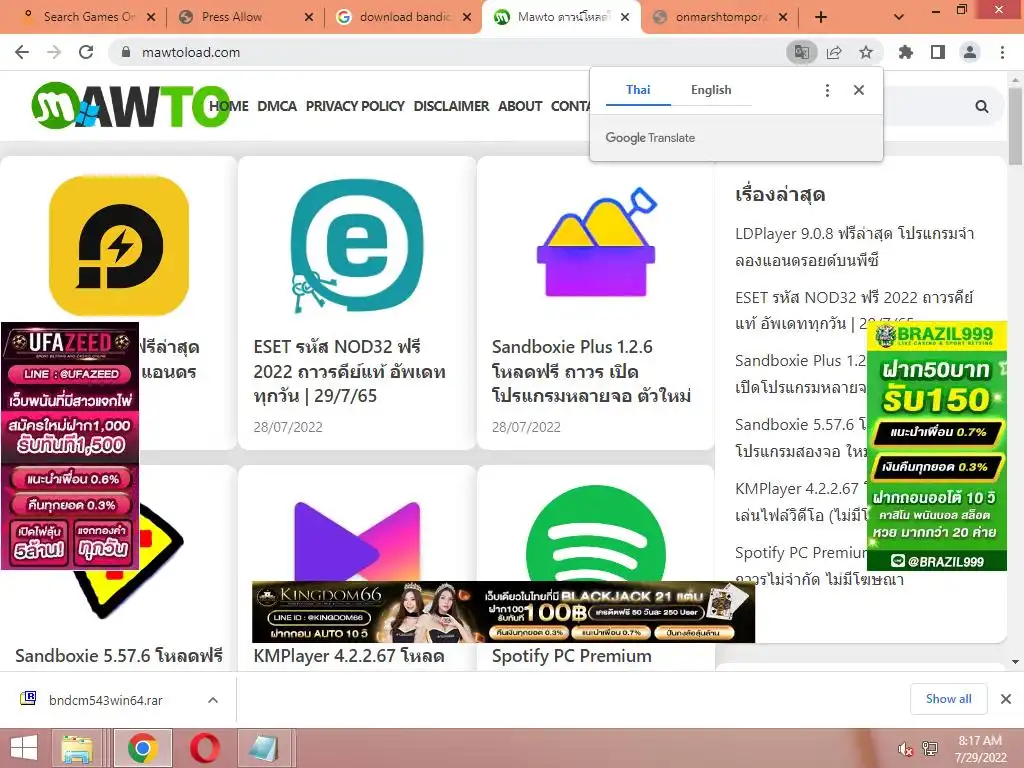This screenshot has width=1024, height=768.
Task: Open Sandboxie Plus logo thumbnail
Action: [596, 243]
